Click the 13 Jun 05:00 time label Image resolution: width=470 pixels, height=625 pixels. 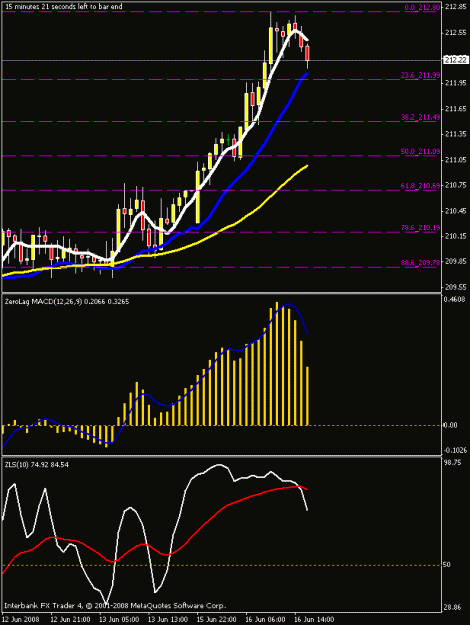tap(119, 620)
